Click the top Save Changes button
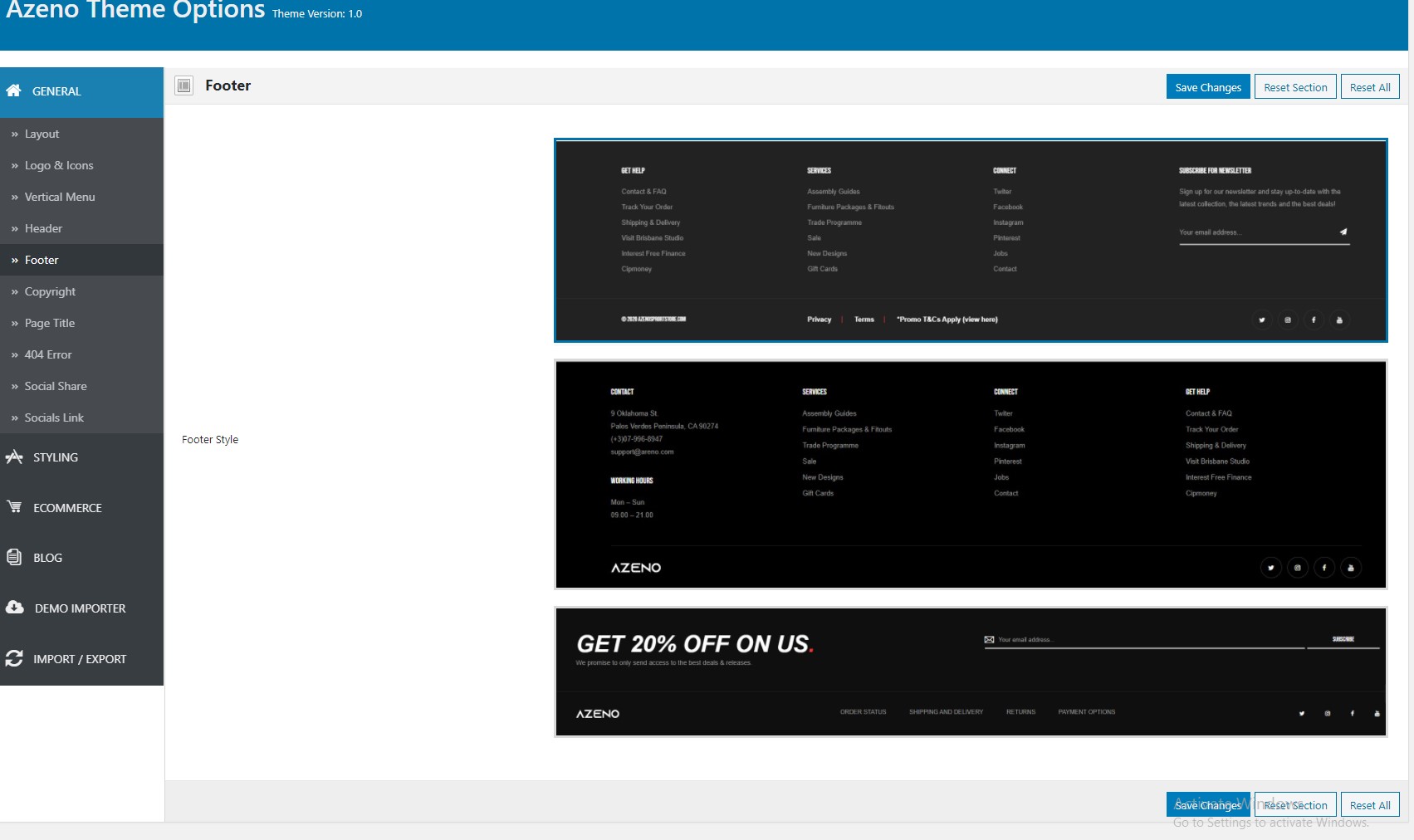 pyautogui.click(x=1208, y=87)
